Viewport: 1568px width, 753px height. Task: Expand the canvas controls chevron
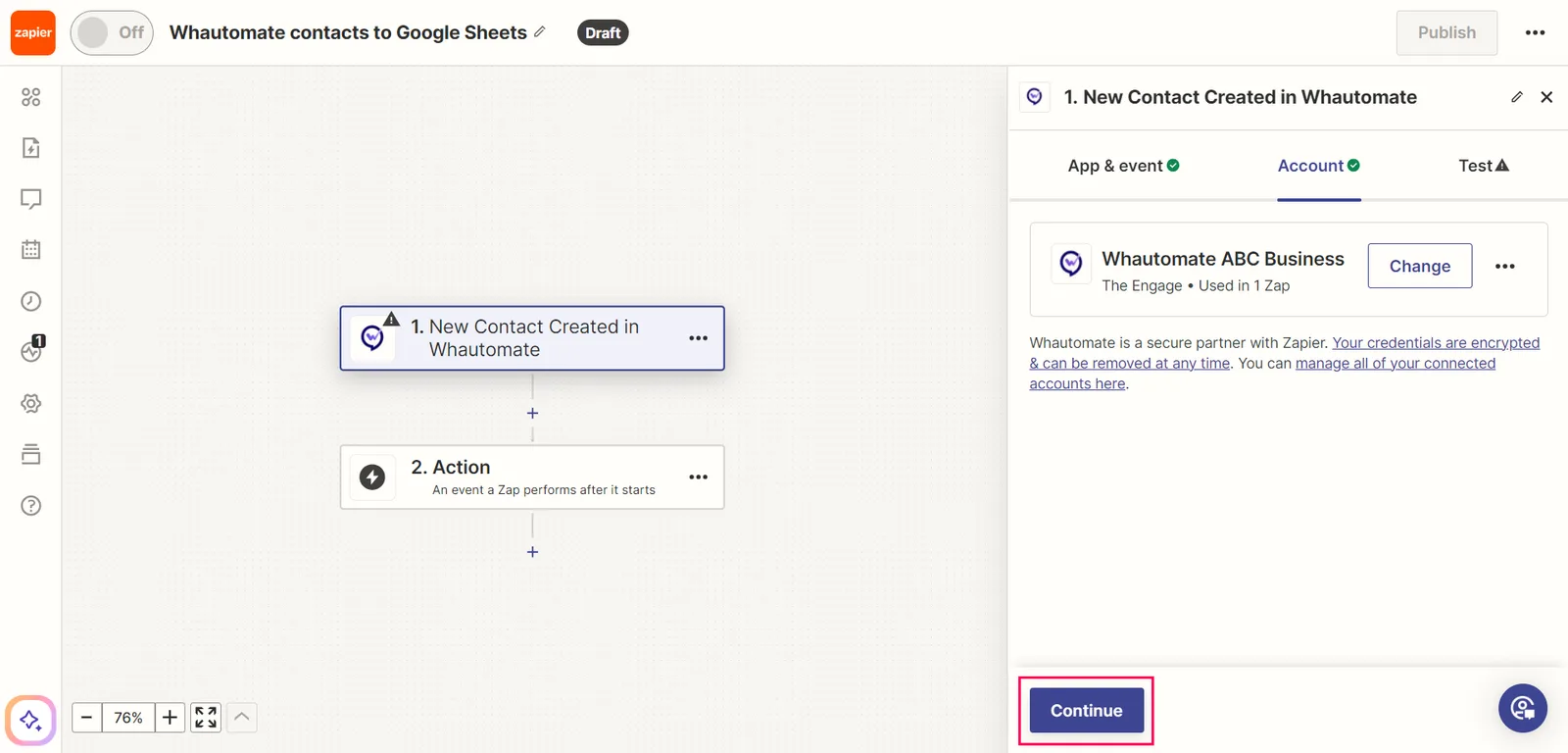coord(242,718)
